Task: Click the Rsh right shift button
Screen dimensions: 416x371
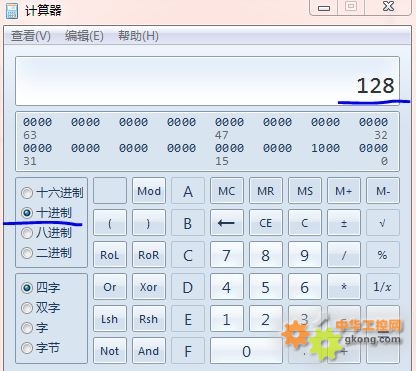Action: [x=149, y=319]
